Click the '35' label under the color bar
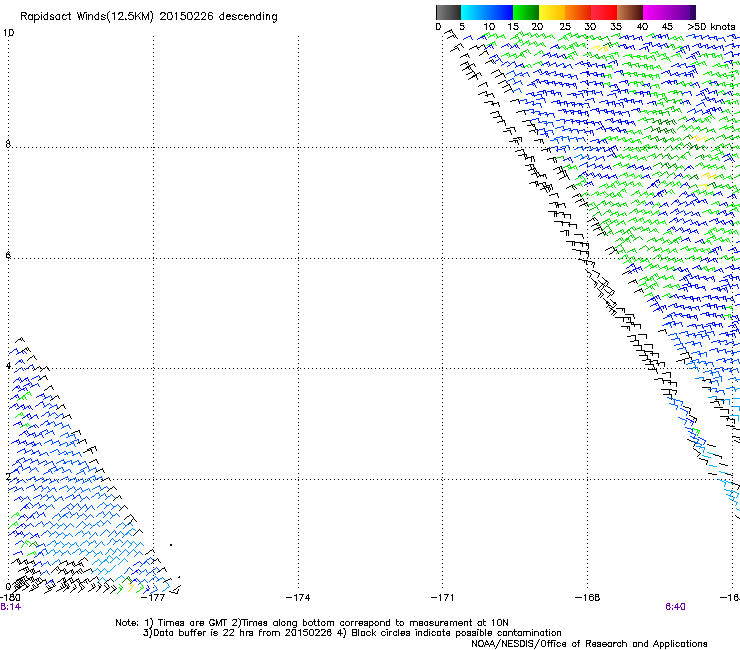 [616, 27]
